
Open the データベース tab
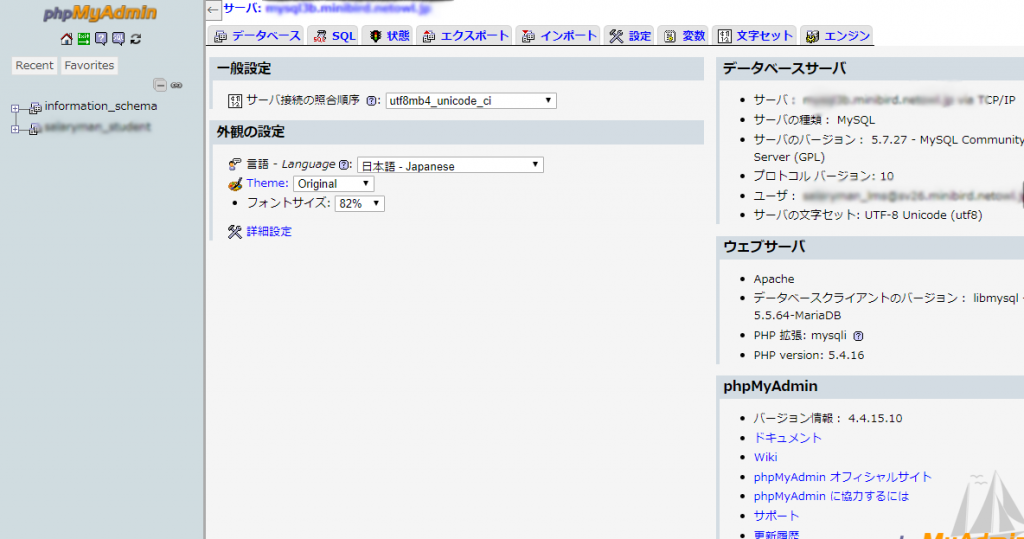pyautogui.click(x=257, y=36)
